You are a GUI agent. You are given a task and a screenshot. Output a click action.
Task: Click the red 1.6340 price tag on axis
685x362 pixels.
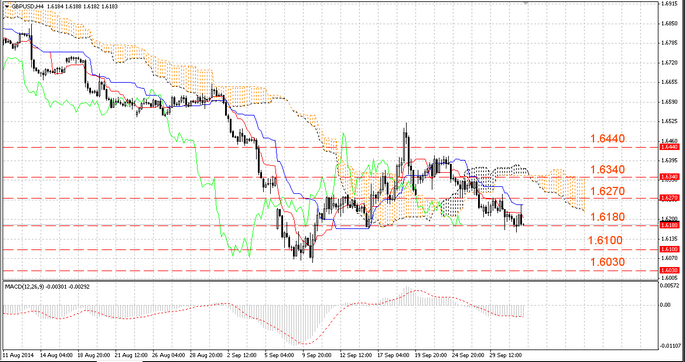[x=669, y=177]
